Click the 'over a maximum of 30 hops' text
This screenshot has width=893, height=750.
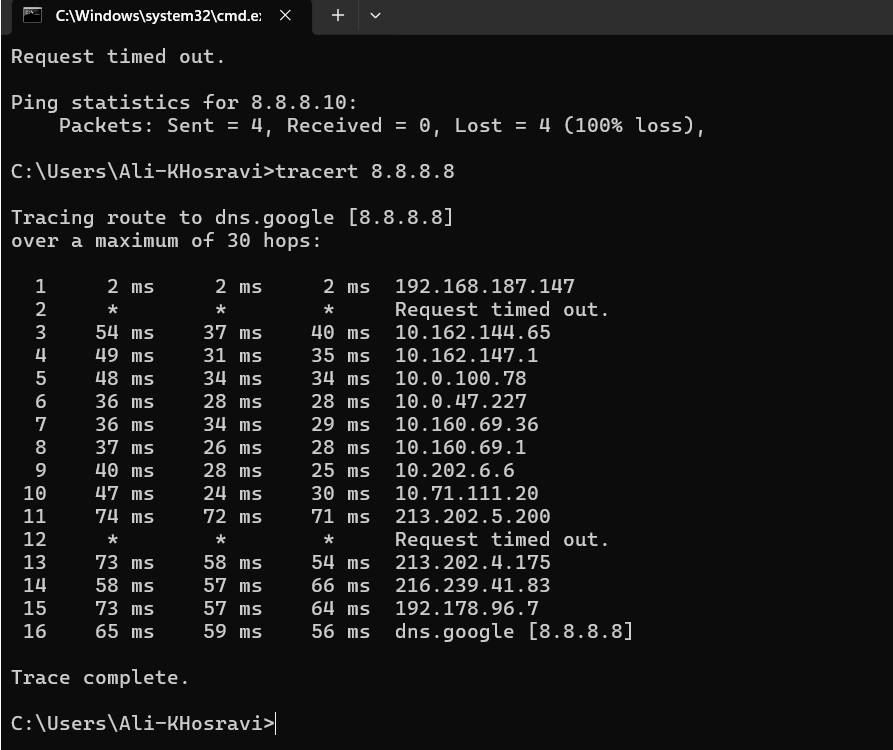160,240
